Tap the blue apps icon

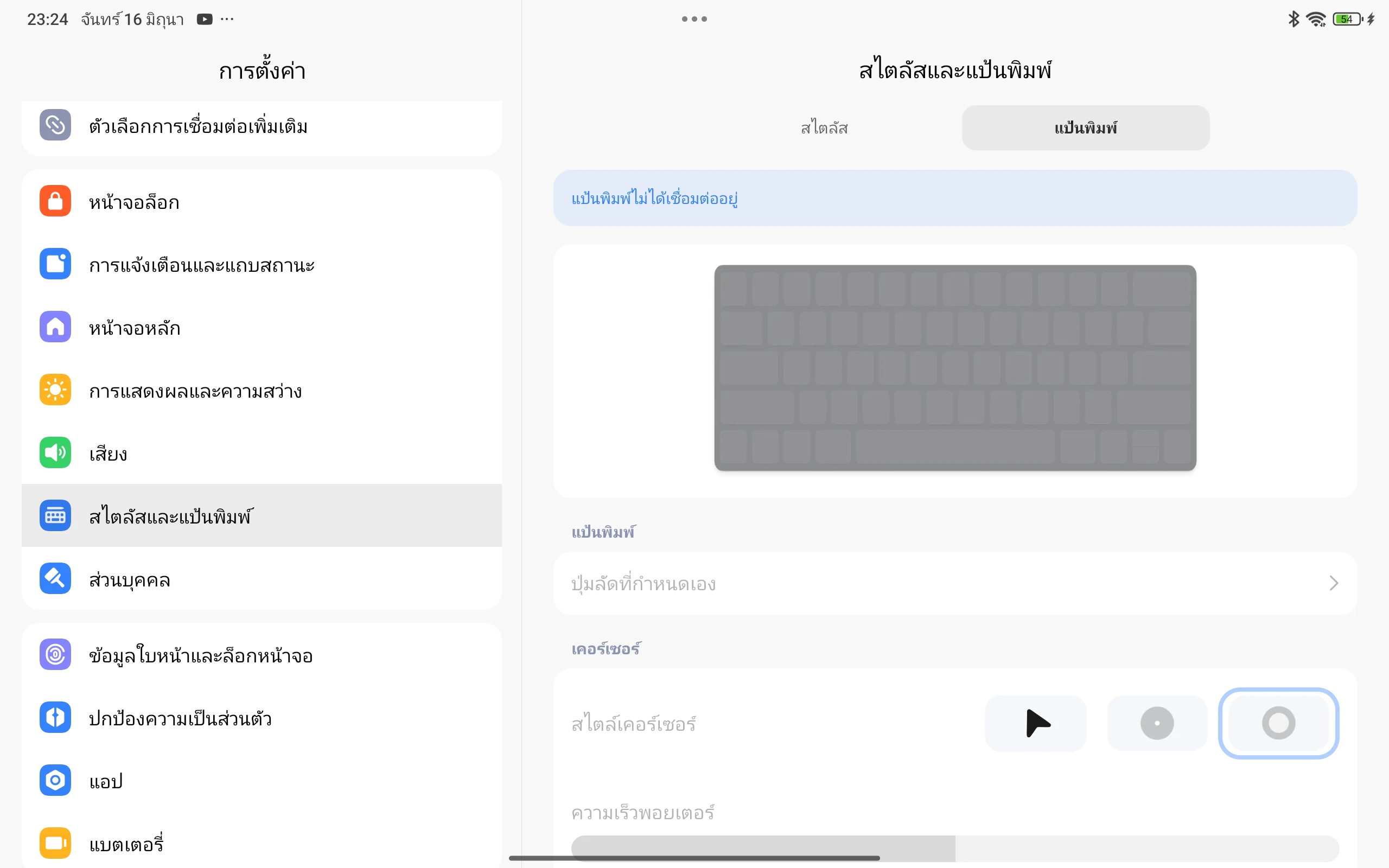pos(55,780)
